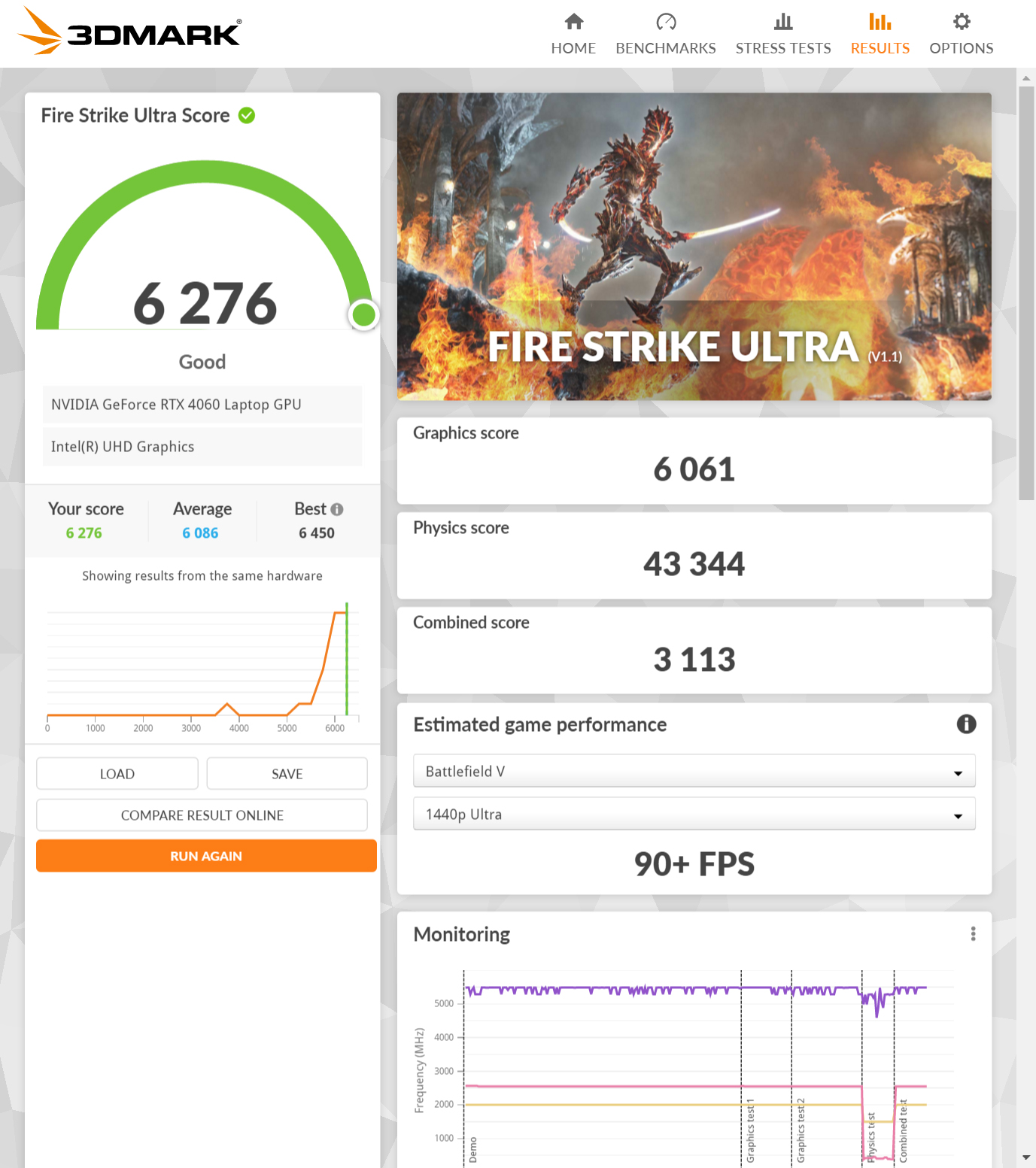Switch to the Stress Tests tab

point(783,48)
